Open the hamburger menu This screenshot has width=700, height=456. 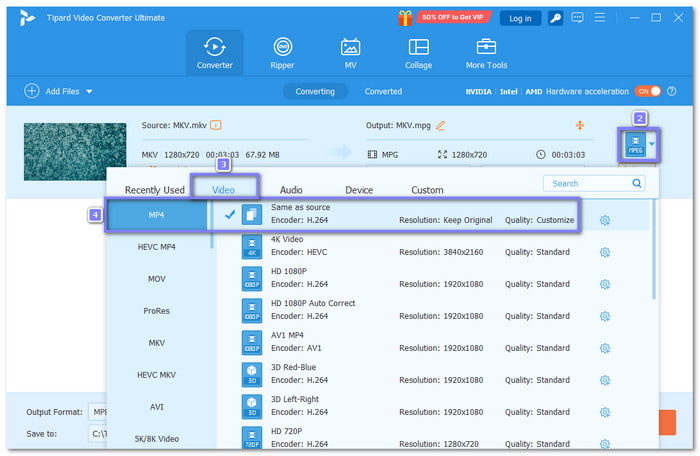(600, 17)
